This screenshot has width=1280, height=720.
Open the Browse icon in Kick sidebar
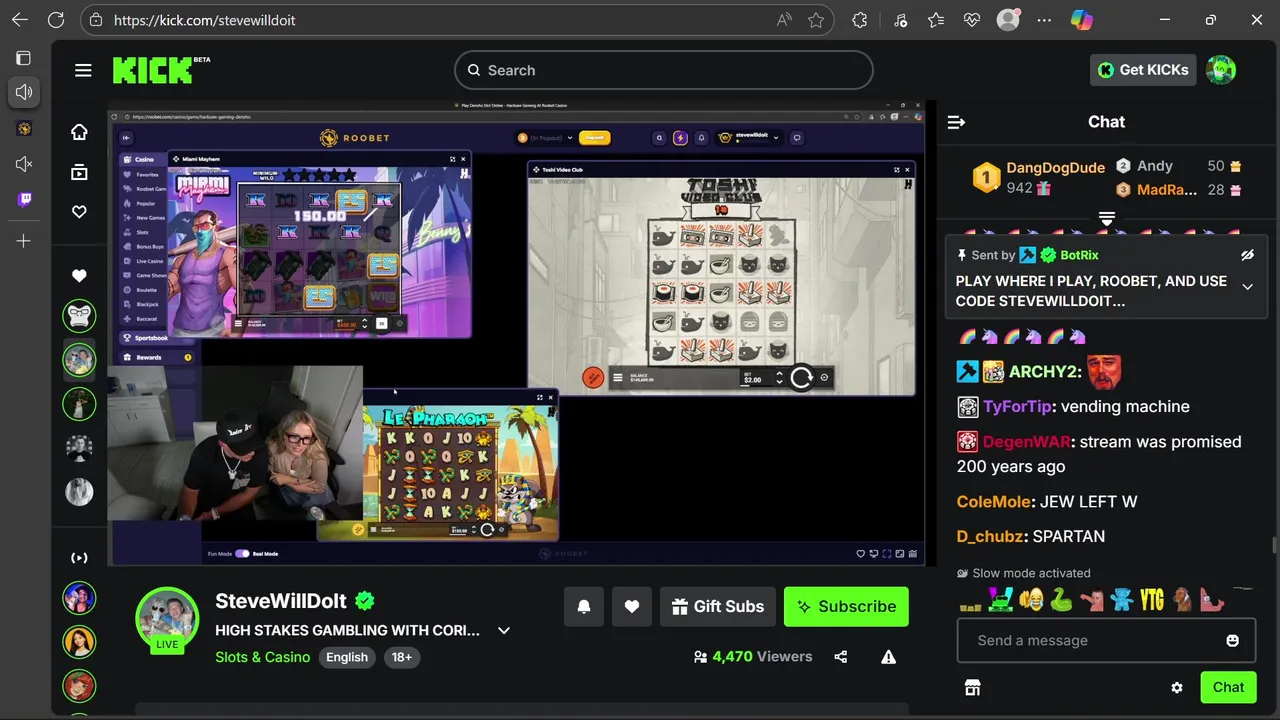pyautogui.click(x=79, y=172)
